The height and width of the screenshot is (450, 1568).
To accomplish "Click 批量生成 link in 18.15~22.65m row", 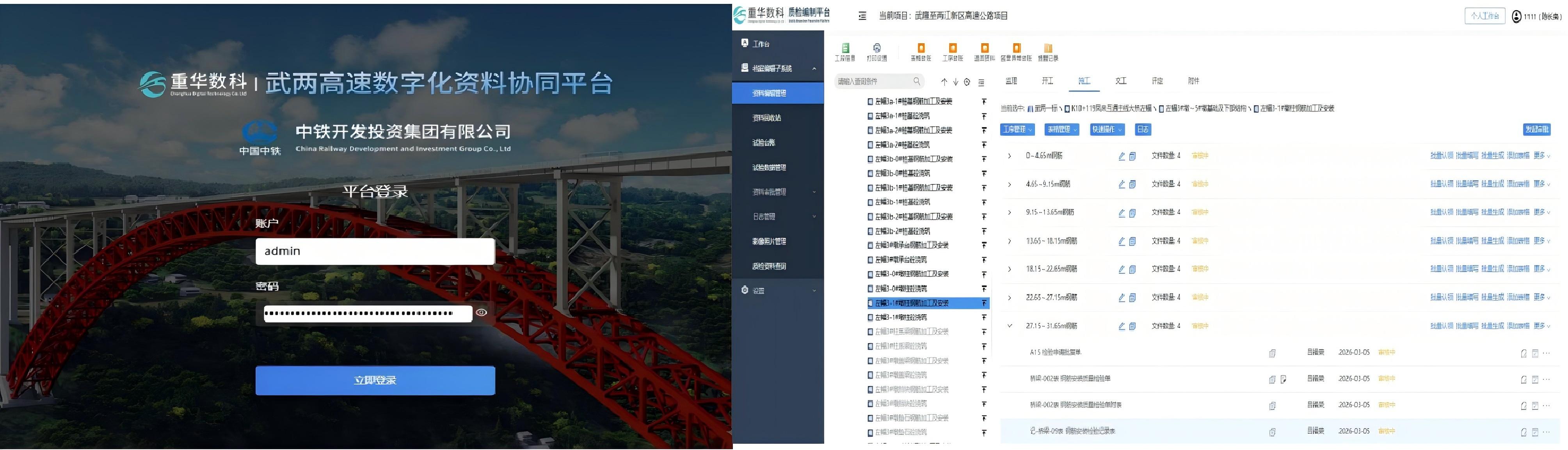I will pyautogui.click(x=1493, y=269).
